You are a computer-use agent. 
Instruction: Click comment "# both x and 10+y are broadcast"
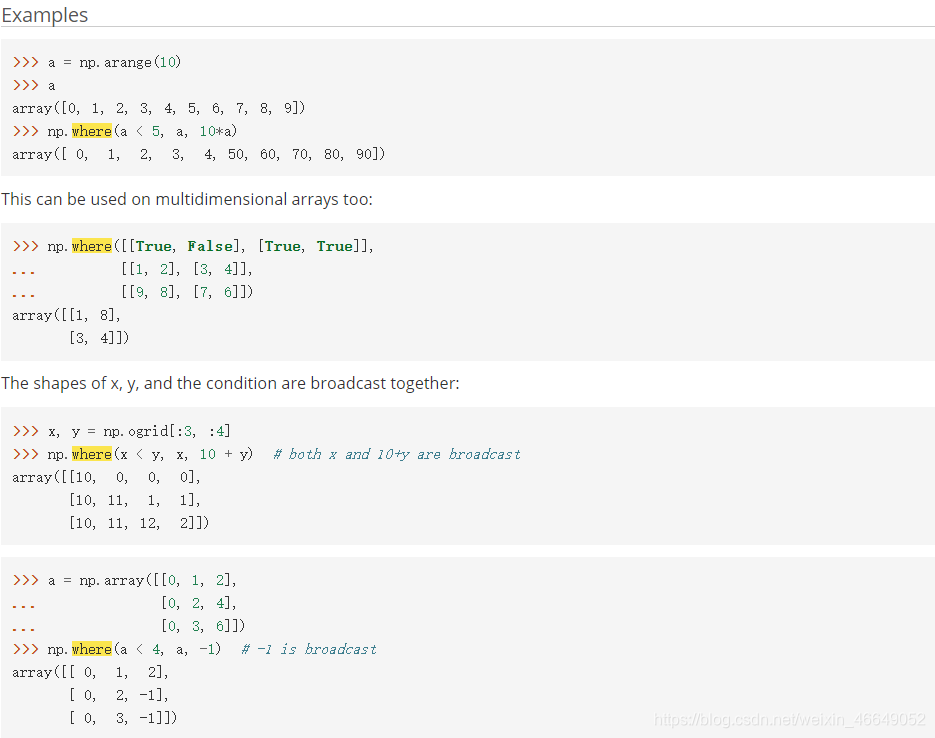click(397, 454)
